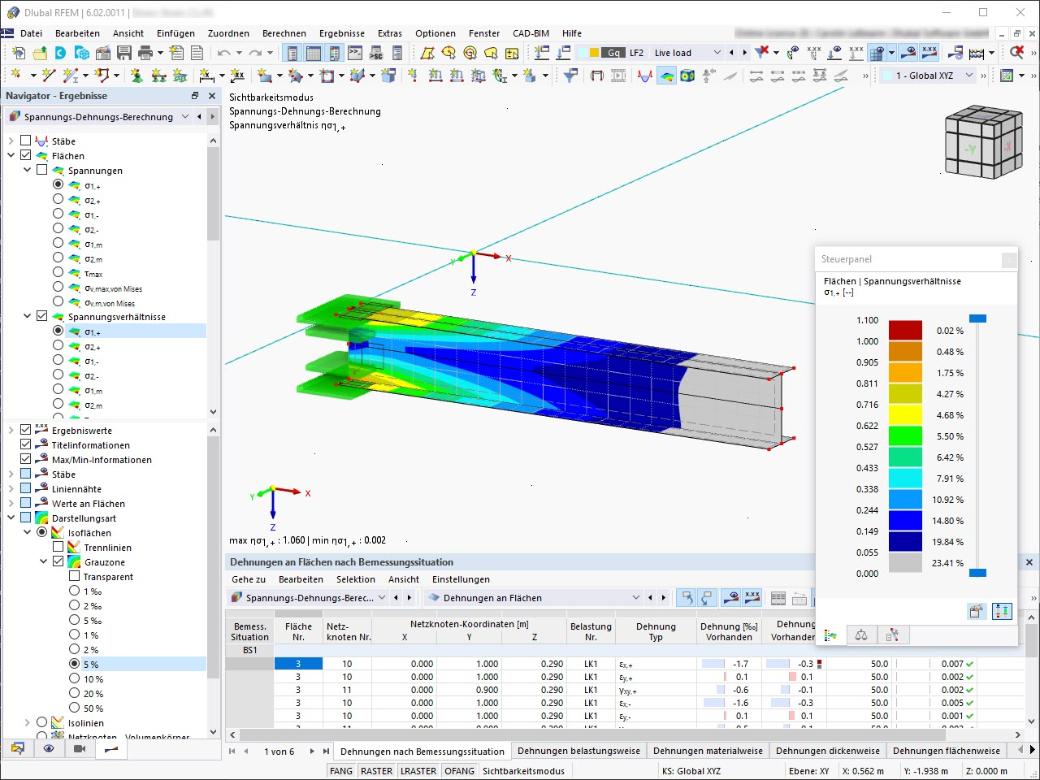Uncheck the Flächen checkbox
This screenshot has width=1040, height=780.
pyautogui.click(x=25, y=155)
